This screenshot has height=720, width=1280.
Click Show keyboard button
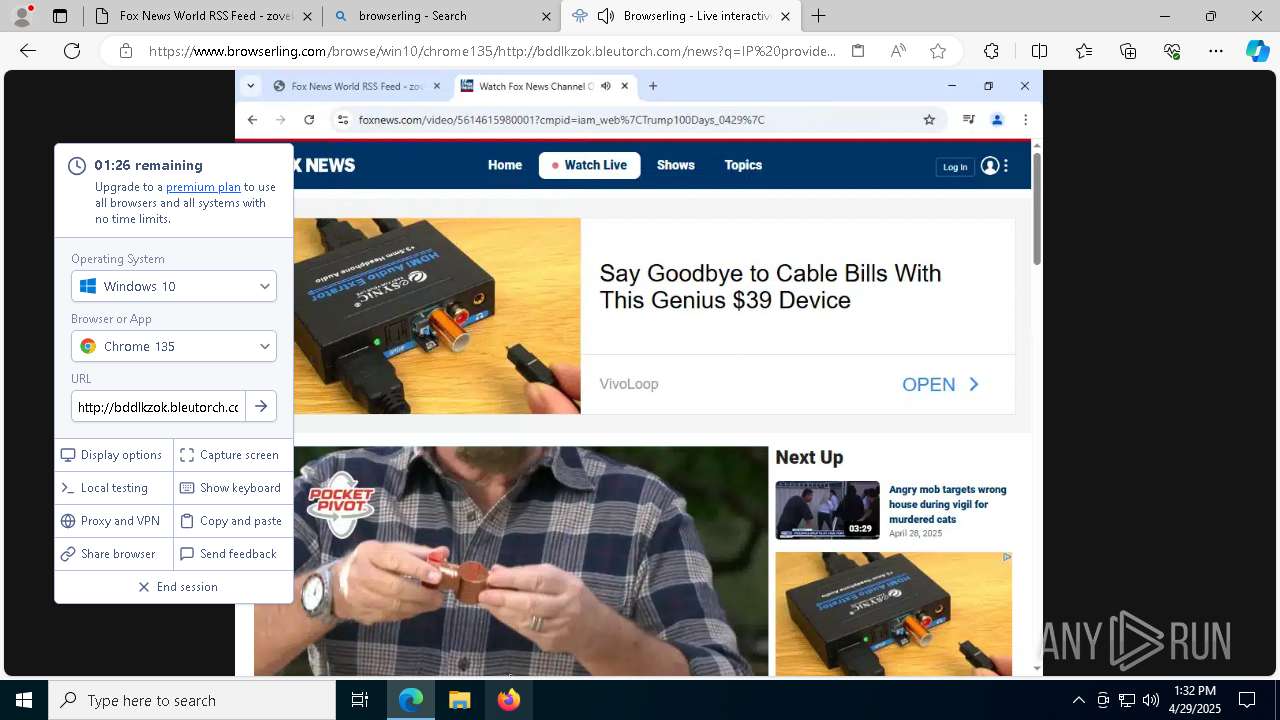pos(233,488)
